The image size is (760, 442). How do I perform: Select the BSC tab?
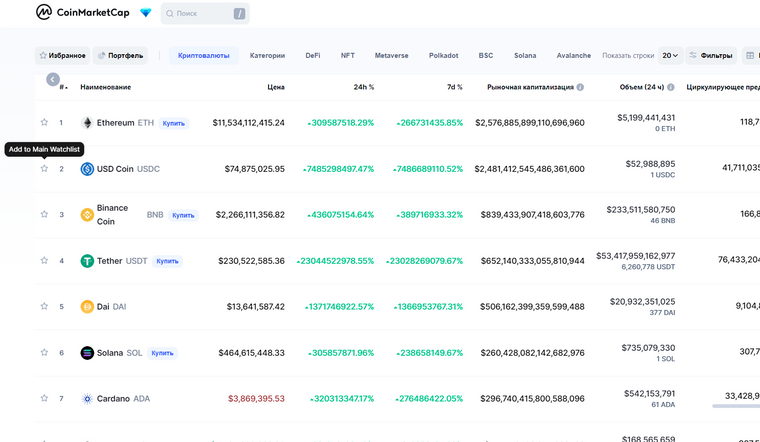486,55
